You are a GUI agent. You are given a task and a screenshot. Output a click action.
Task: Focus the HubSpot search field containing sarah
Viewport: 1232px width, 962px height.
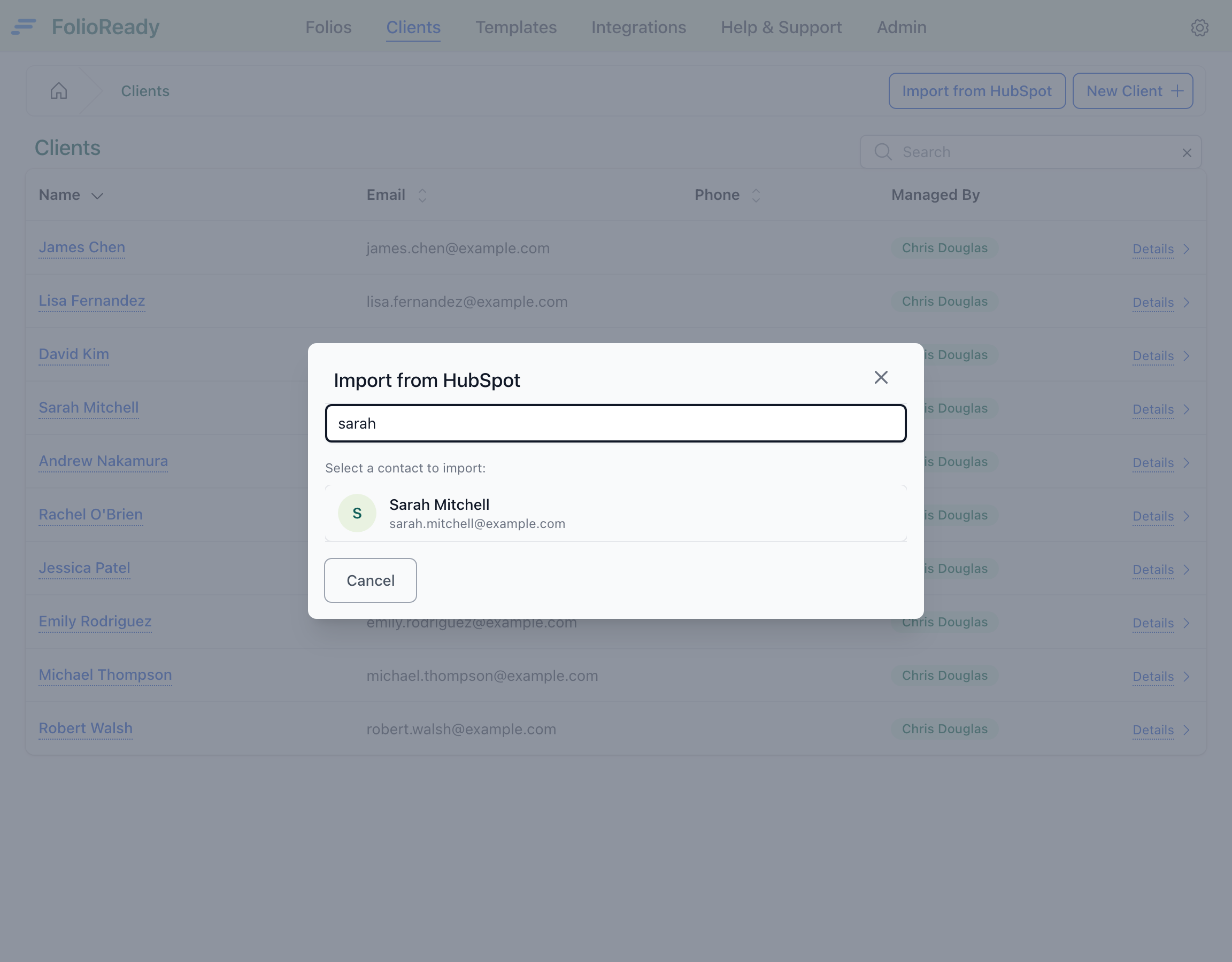coord(615,423)
